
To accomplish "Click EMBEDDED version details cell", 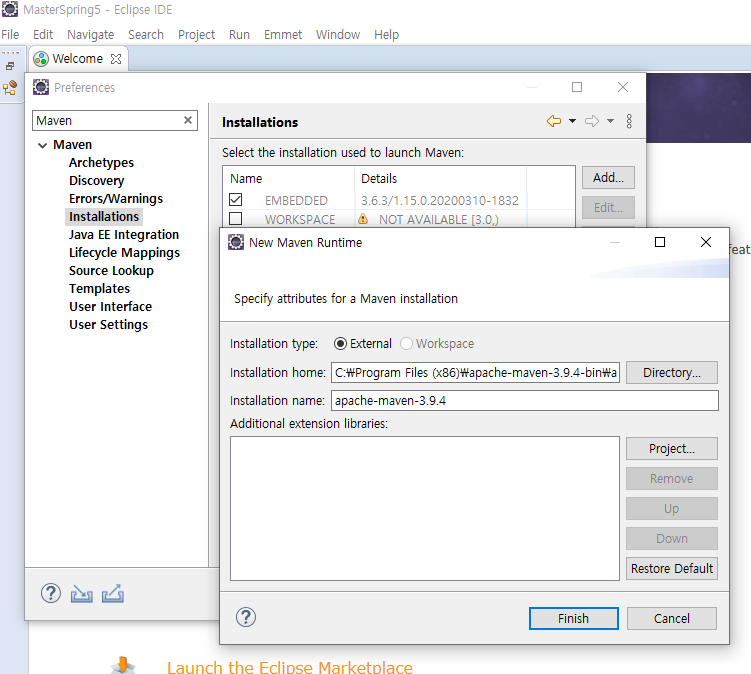I will (x=440, y=200).
